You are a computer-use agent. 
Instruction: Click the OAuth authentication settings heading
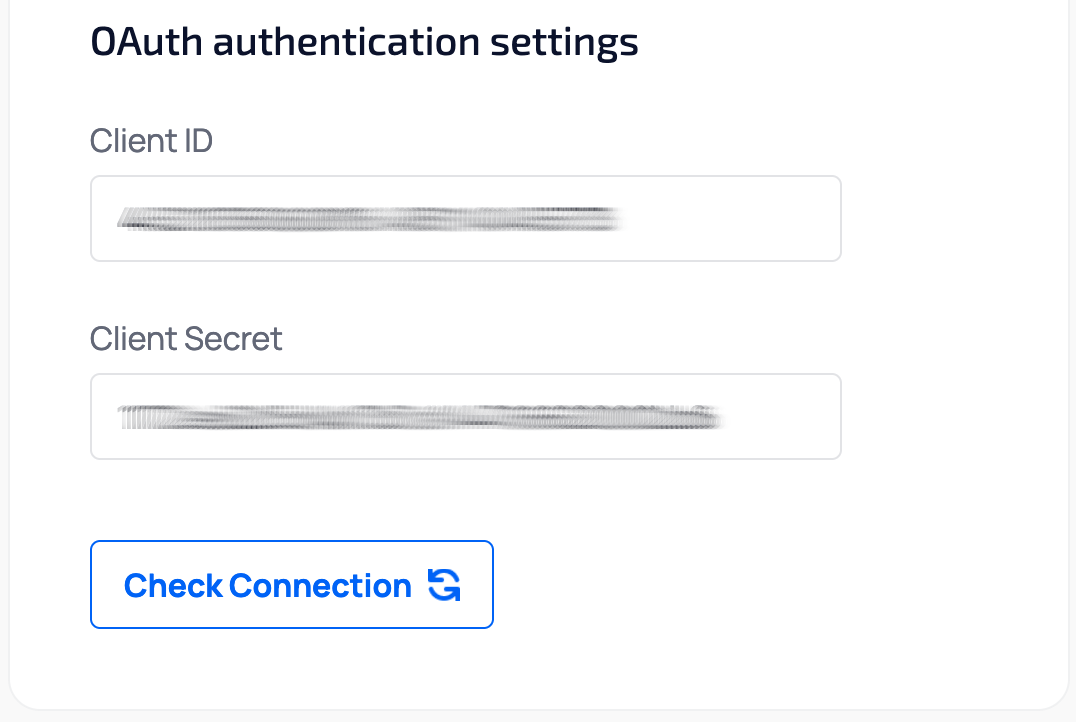click(364, 43)
